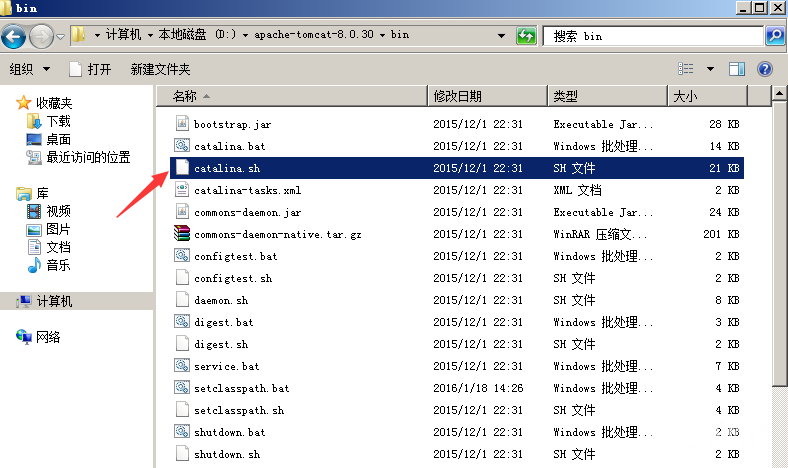Open the address bar history dropdown
The width and height of the screenshot is (788, 468).
point(503,36)
